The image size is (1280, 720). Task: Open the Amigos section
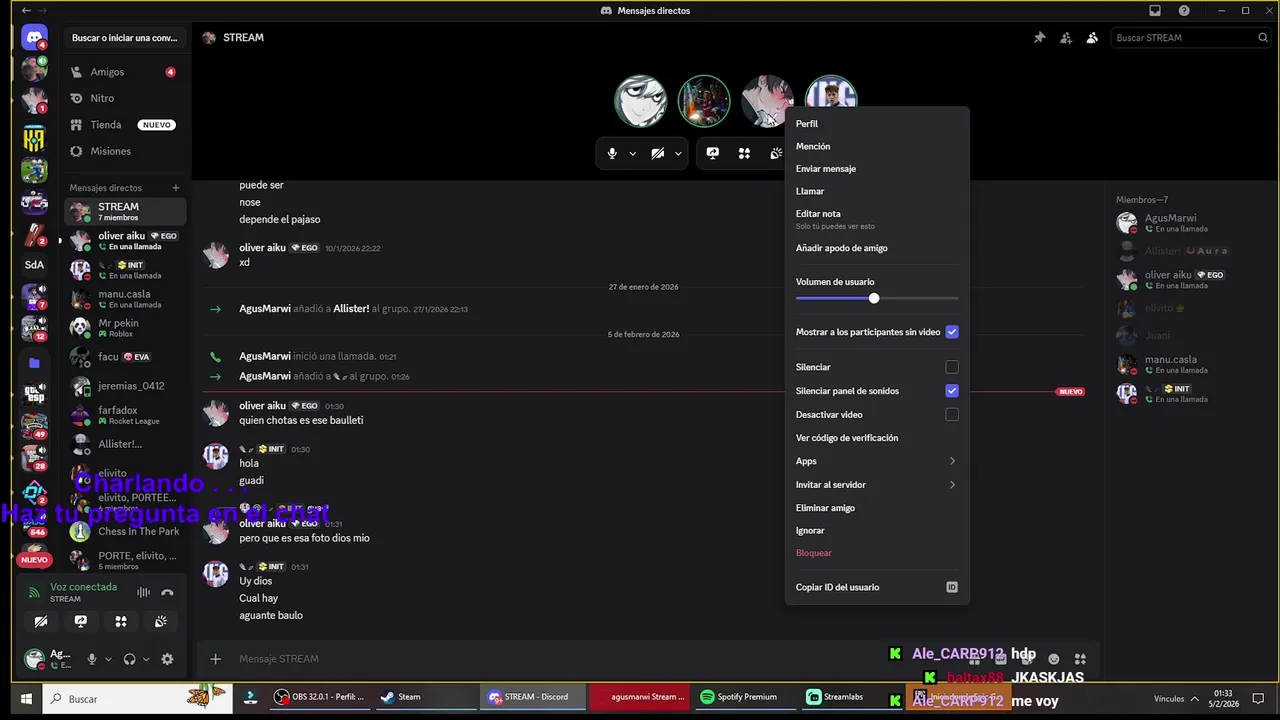(x=125, y=72)
